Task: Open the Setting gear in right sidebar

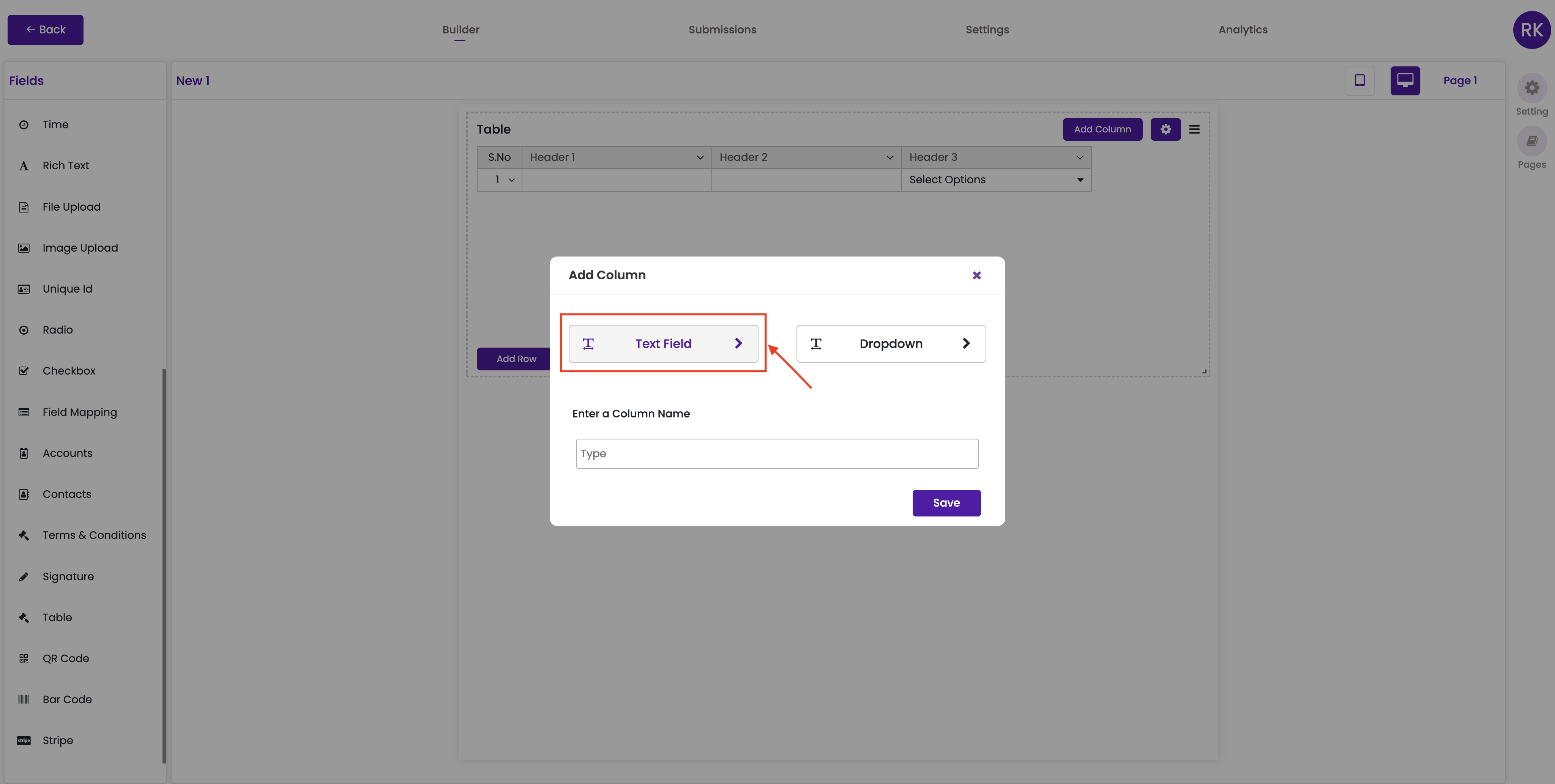Action: [x=1531, y=88]
